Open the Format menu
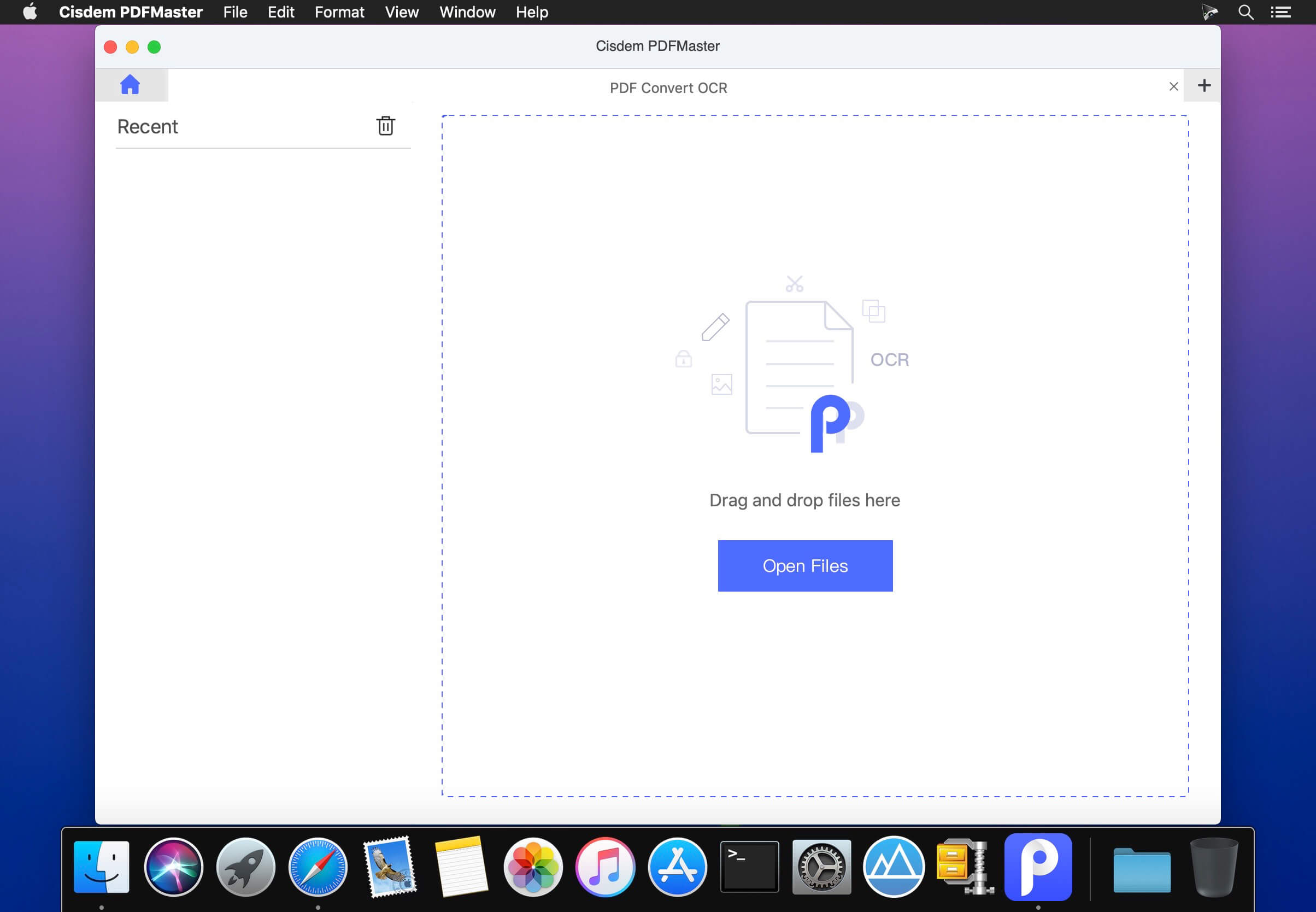The height and width of the screenshot is (912, 1316). (339, 11)
